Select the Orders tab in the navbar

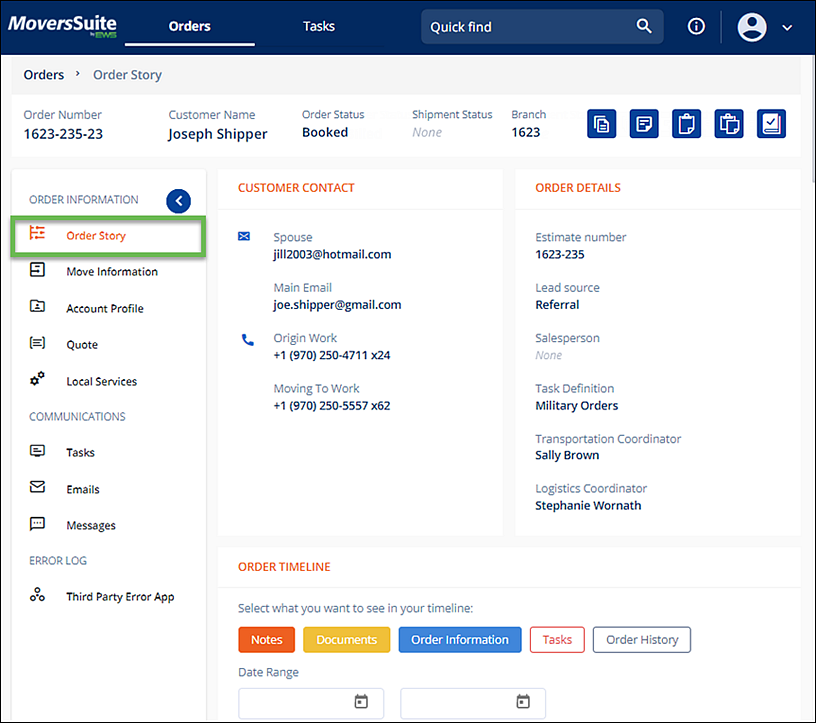(x=189, y=26)
